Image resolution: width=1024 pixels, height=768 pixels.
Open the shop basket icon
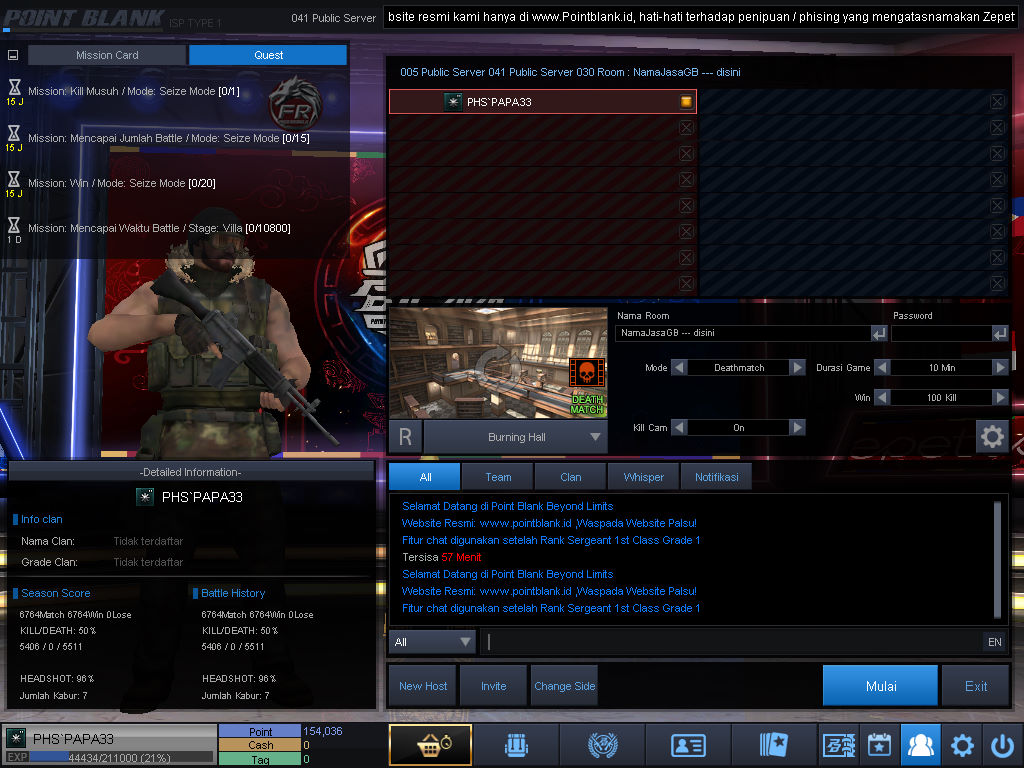coord(429,745)
